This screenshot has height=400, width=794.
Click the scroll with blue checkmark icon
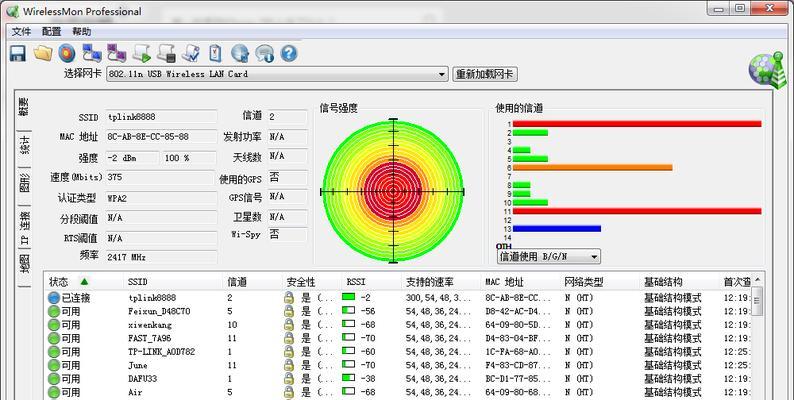[x=191, y=53]
